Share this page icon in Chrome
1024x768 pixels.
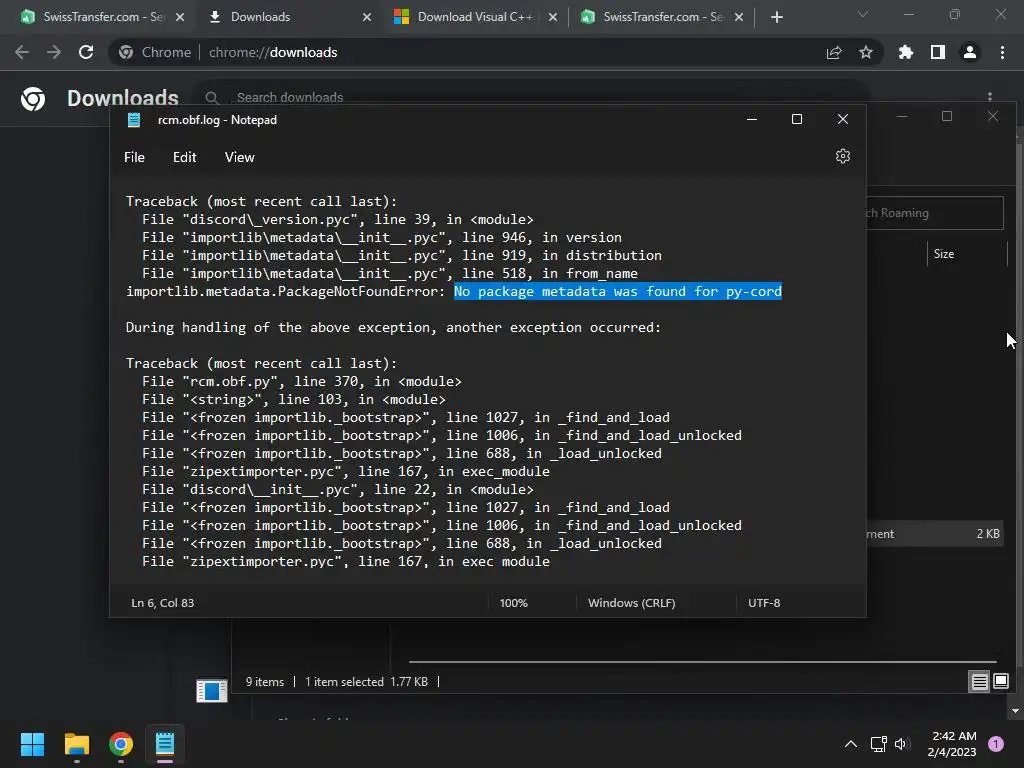click(834, 52)
